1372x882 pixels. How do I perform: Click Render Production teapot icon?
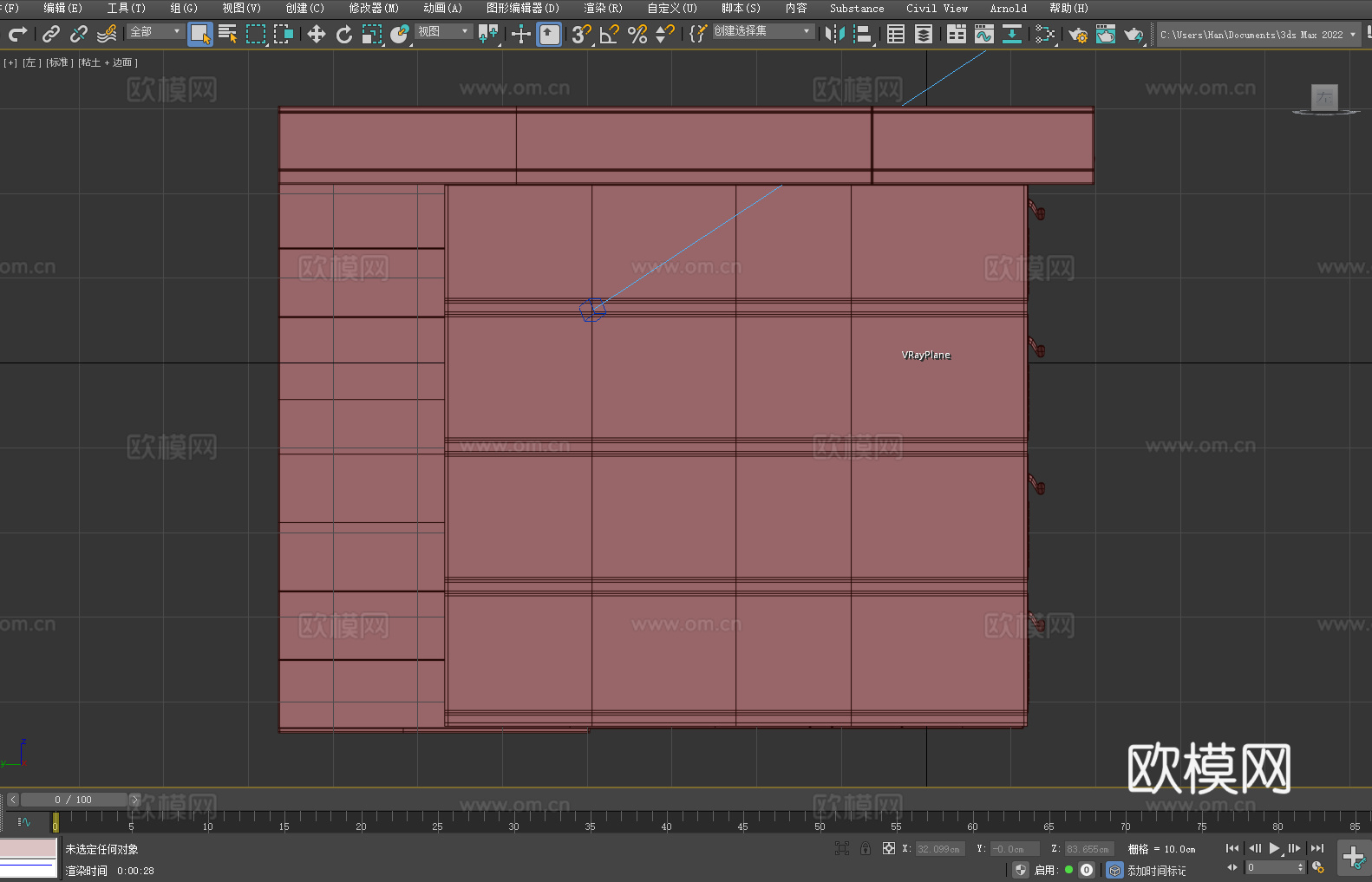[1134, 34]
